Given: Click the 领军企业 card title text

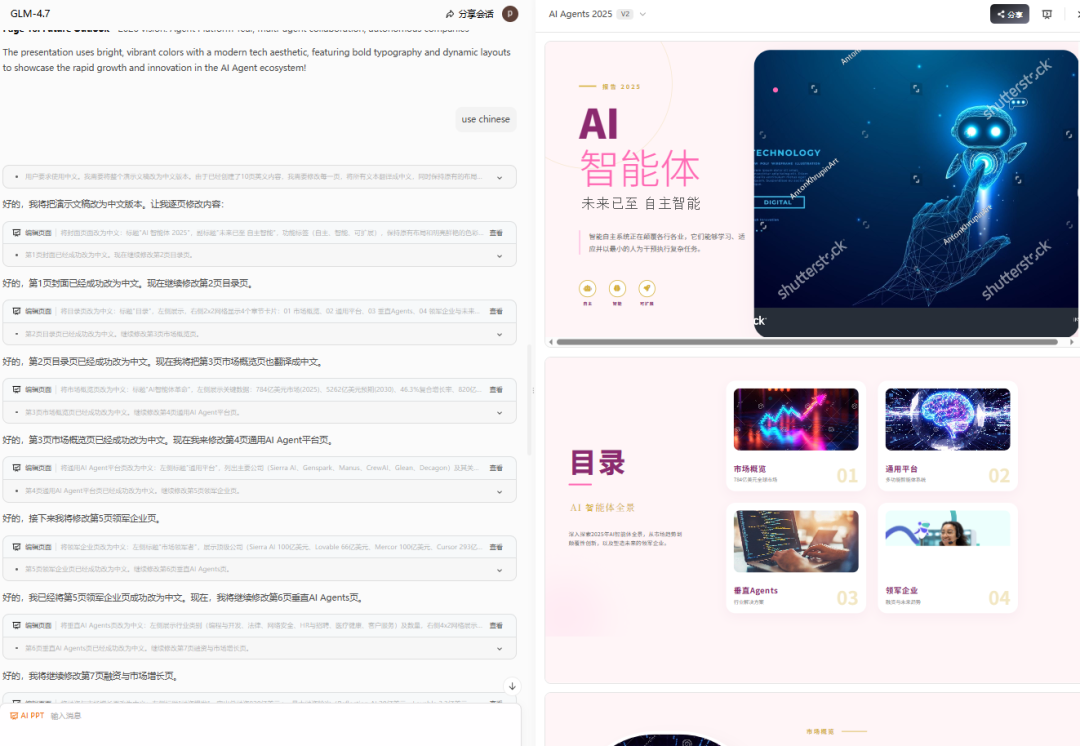Looking at the screenshot, I should [x=902, y=591].
